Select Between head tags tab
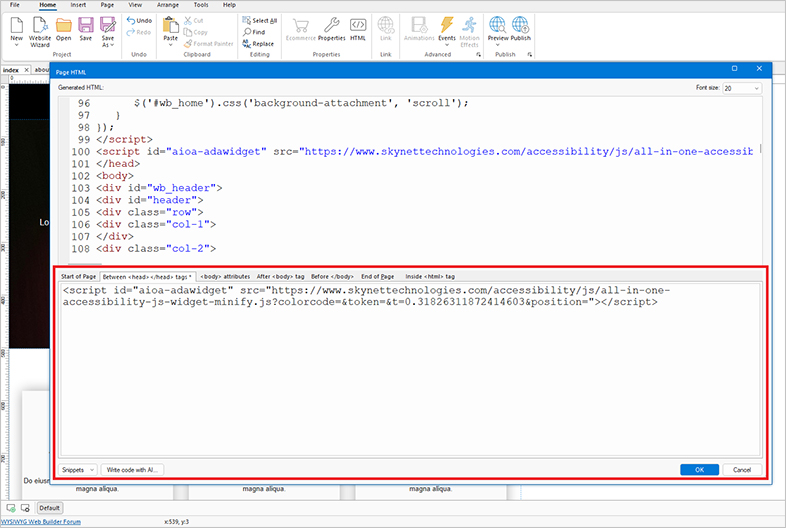Screen dimensions: 786x528 pyautogui.click(x=147, y=276)
